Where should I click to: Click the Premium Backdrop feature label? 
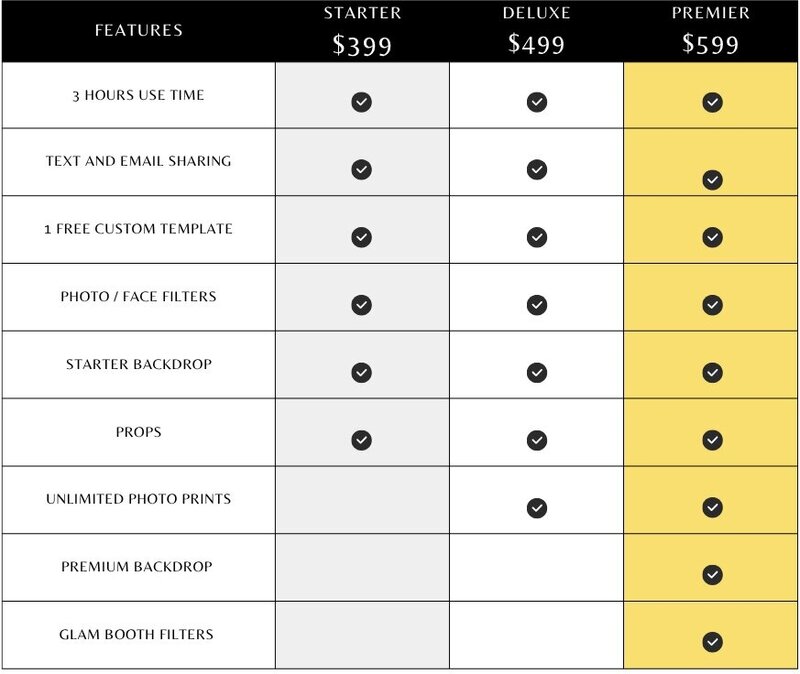(x=137, y=566)
